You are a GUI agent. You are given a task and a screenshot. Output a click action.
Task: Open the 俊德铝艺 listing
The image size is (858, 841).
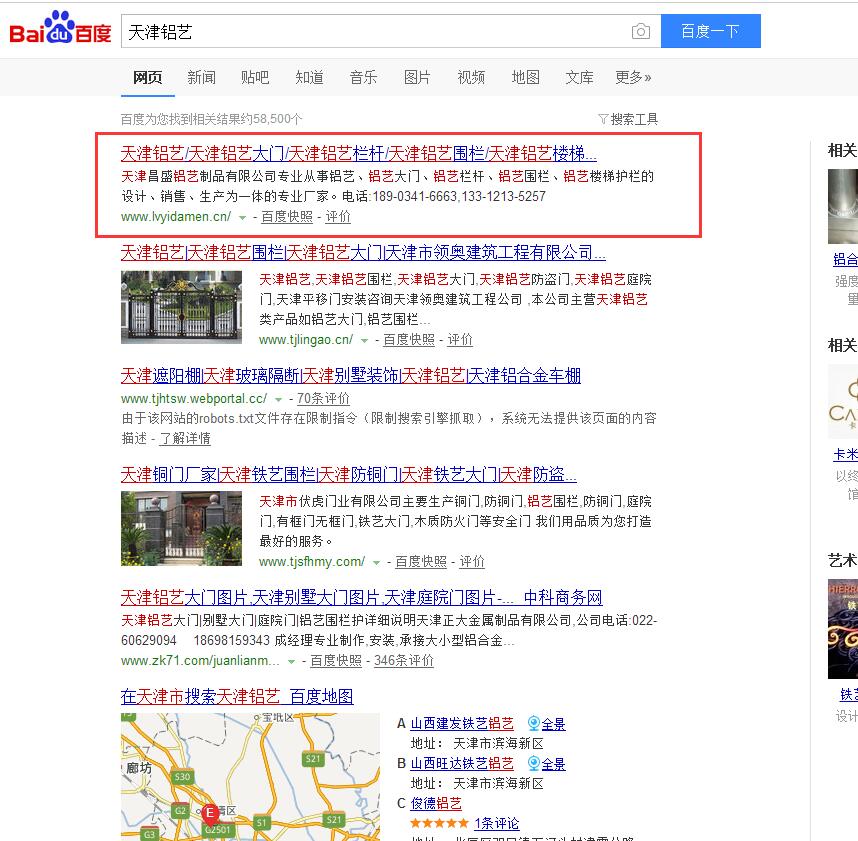(436, 803)
